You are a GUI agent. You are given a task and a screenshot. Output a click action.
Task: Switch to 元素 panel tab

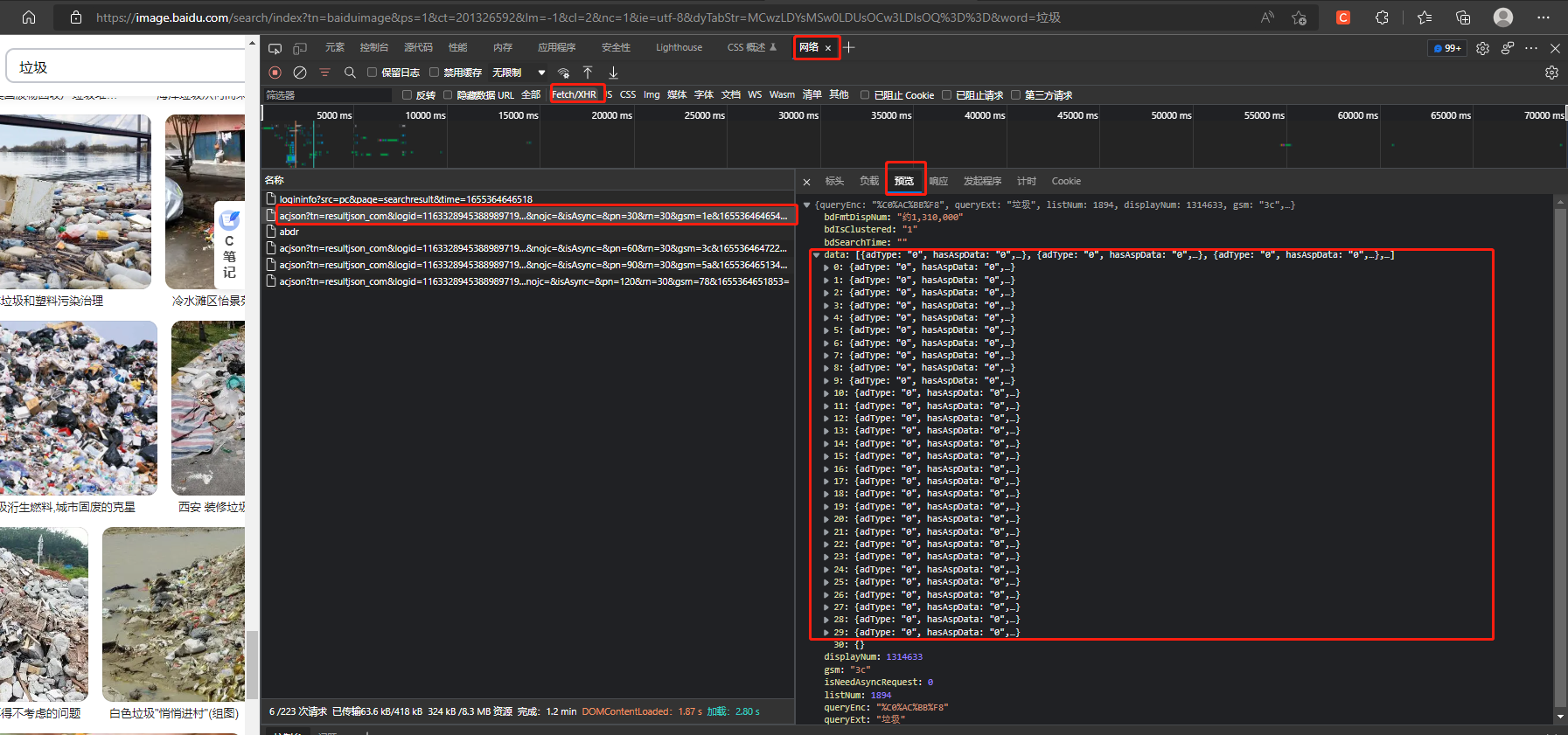(335, 48)
